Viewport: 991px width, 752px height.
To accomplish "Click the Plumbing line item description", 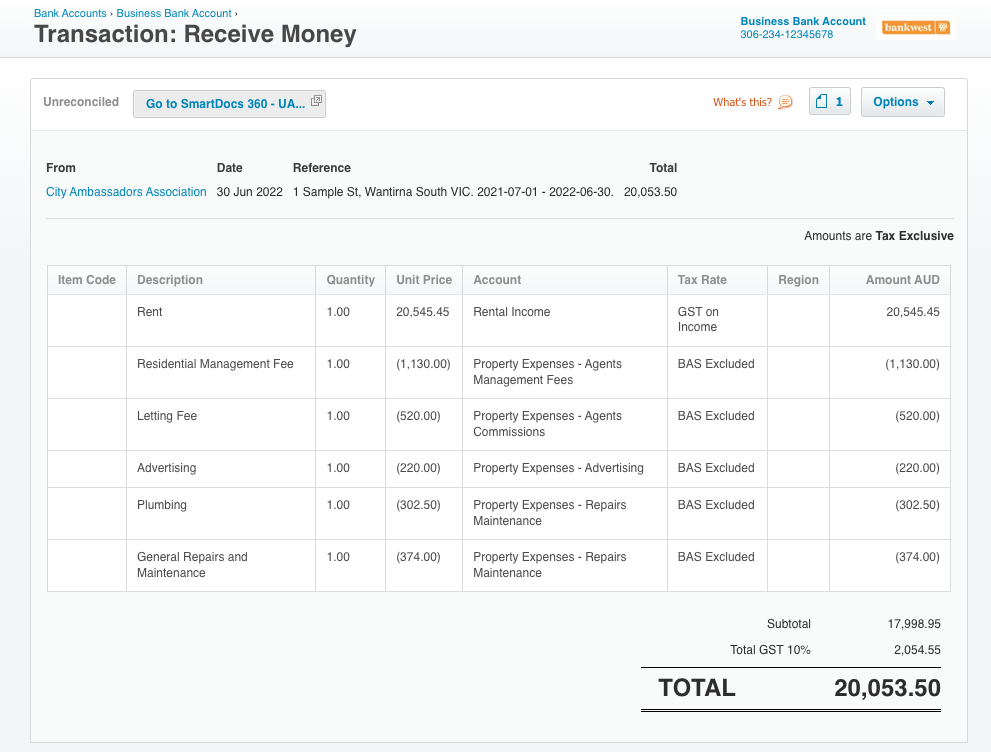I will (162, 505).
